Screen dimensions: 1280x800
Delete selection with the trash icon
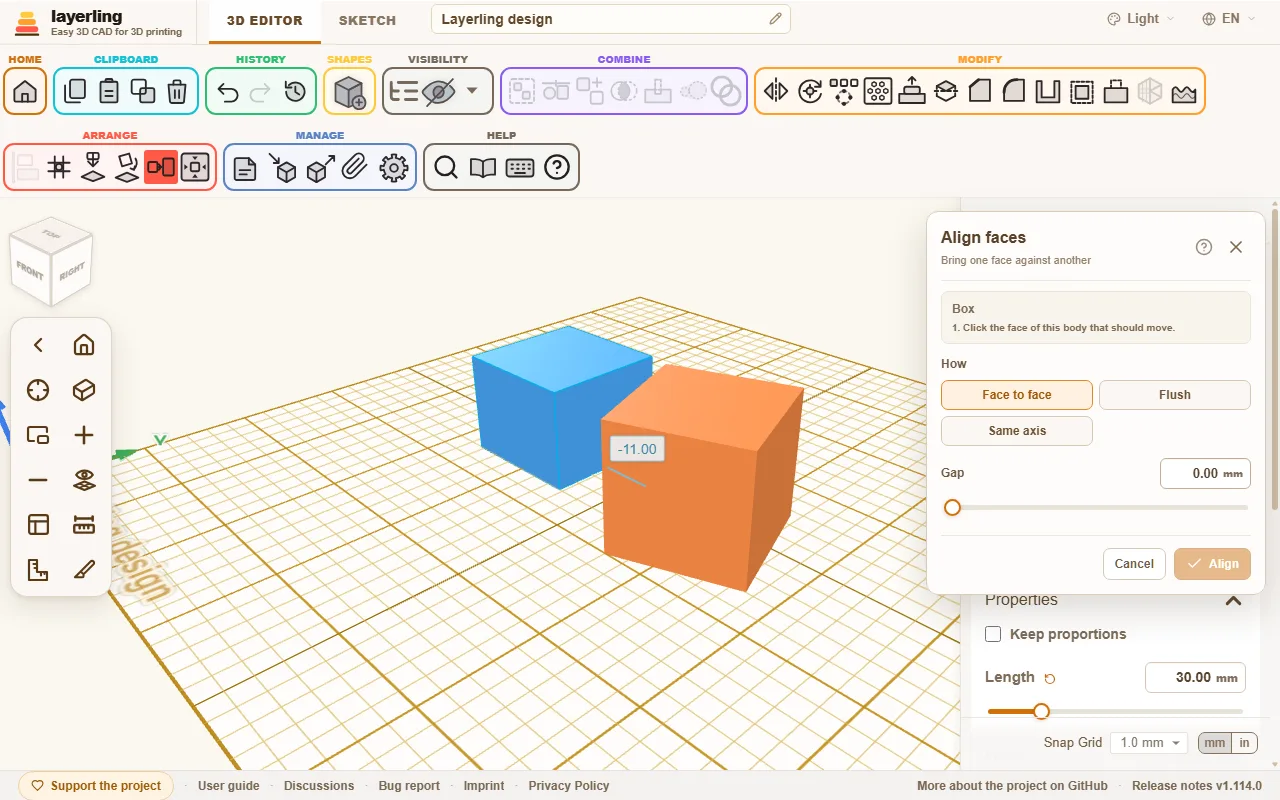[x=177, y=92]
